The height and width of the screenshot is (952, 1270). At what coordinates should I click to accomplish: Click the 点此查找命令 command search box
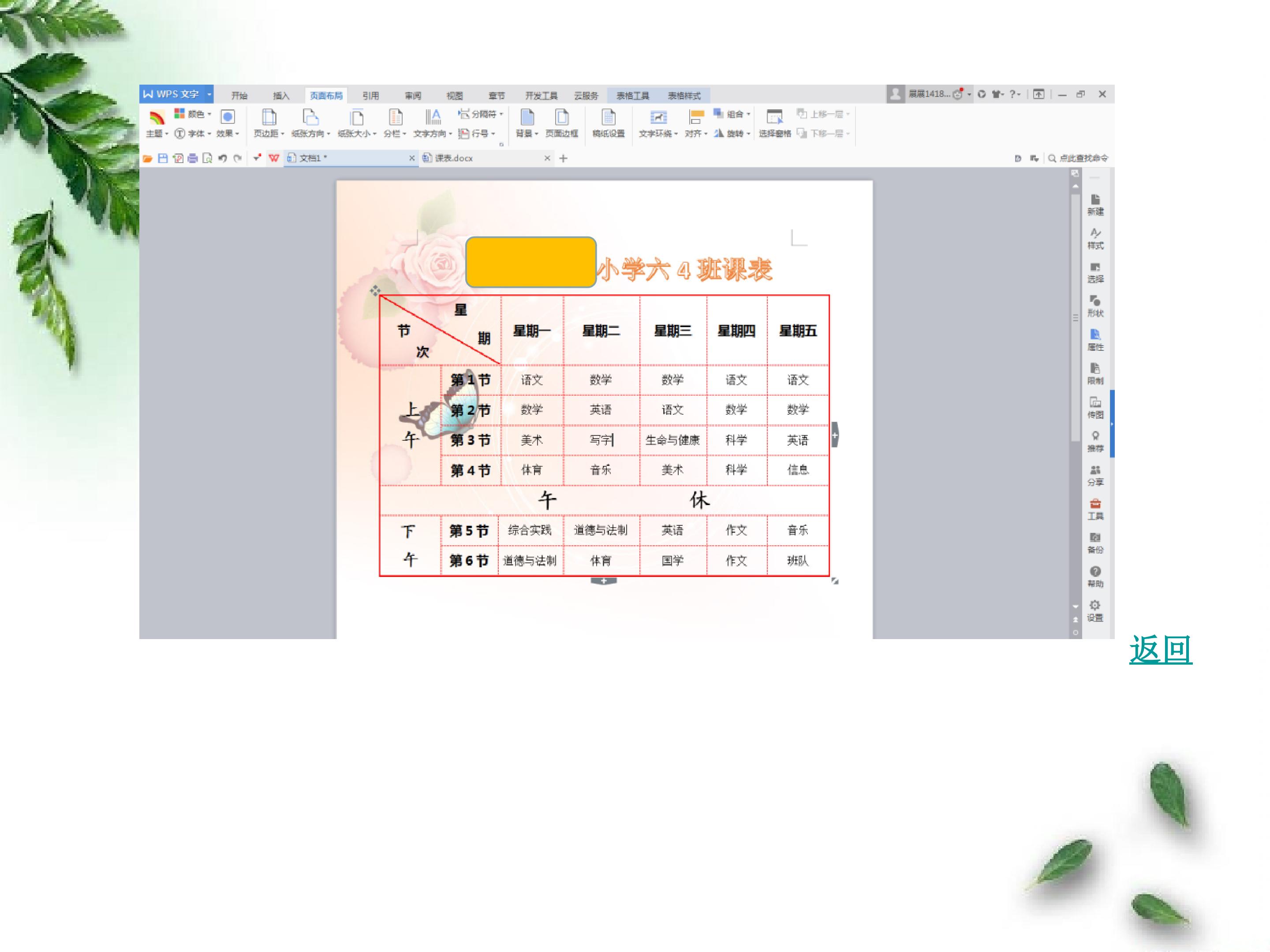1078,158
